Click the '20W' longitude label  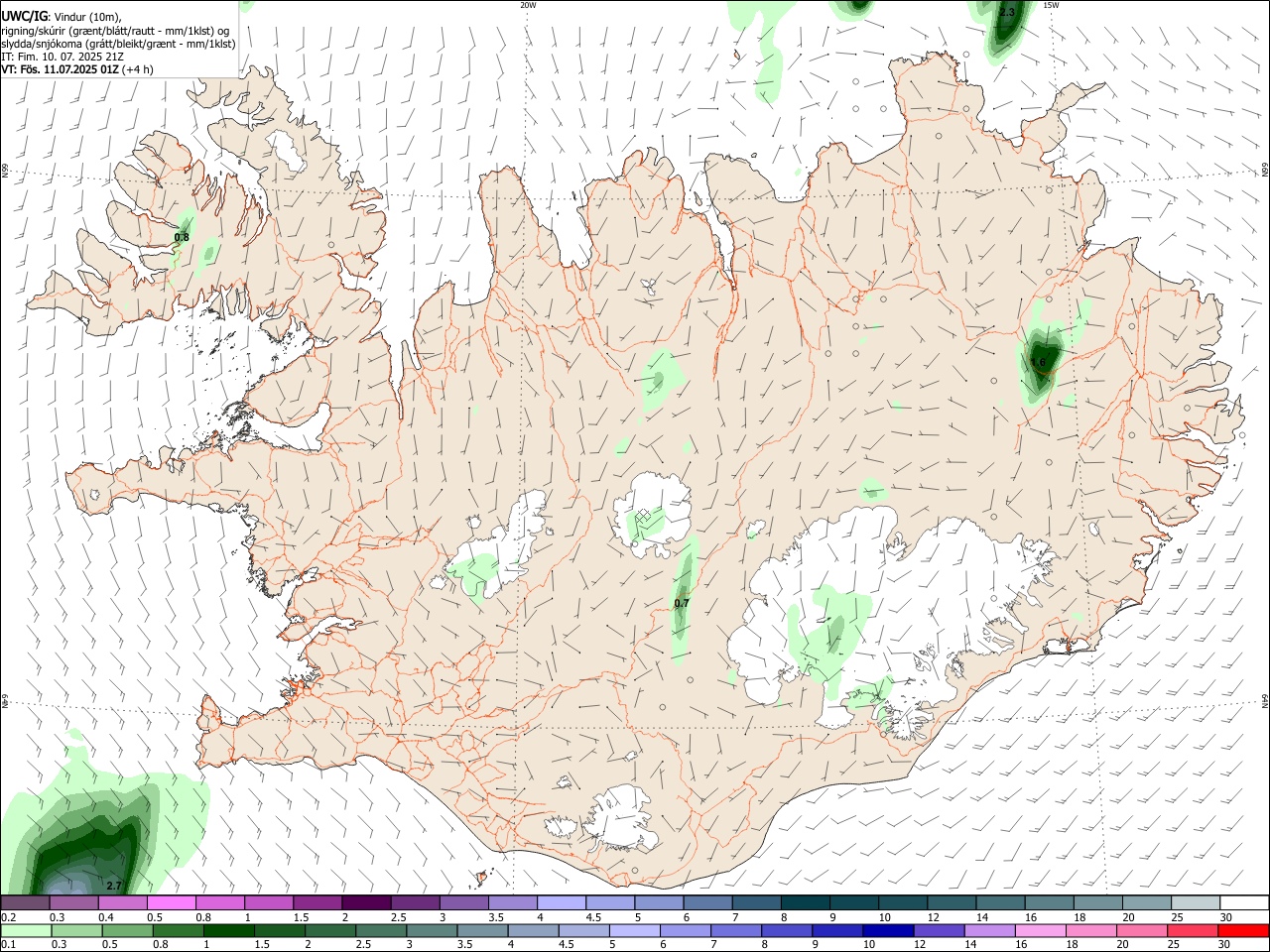[528, 5]
